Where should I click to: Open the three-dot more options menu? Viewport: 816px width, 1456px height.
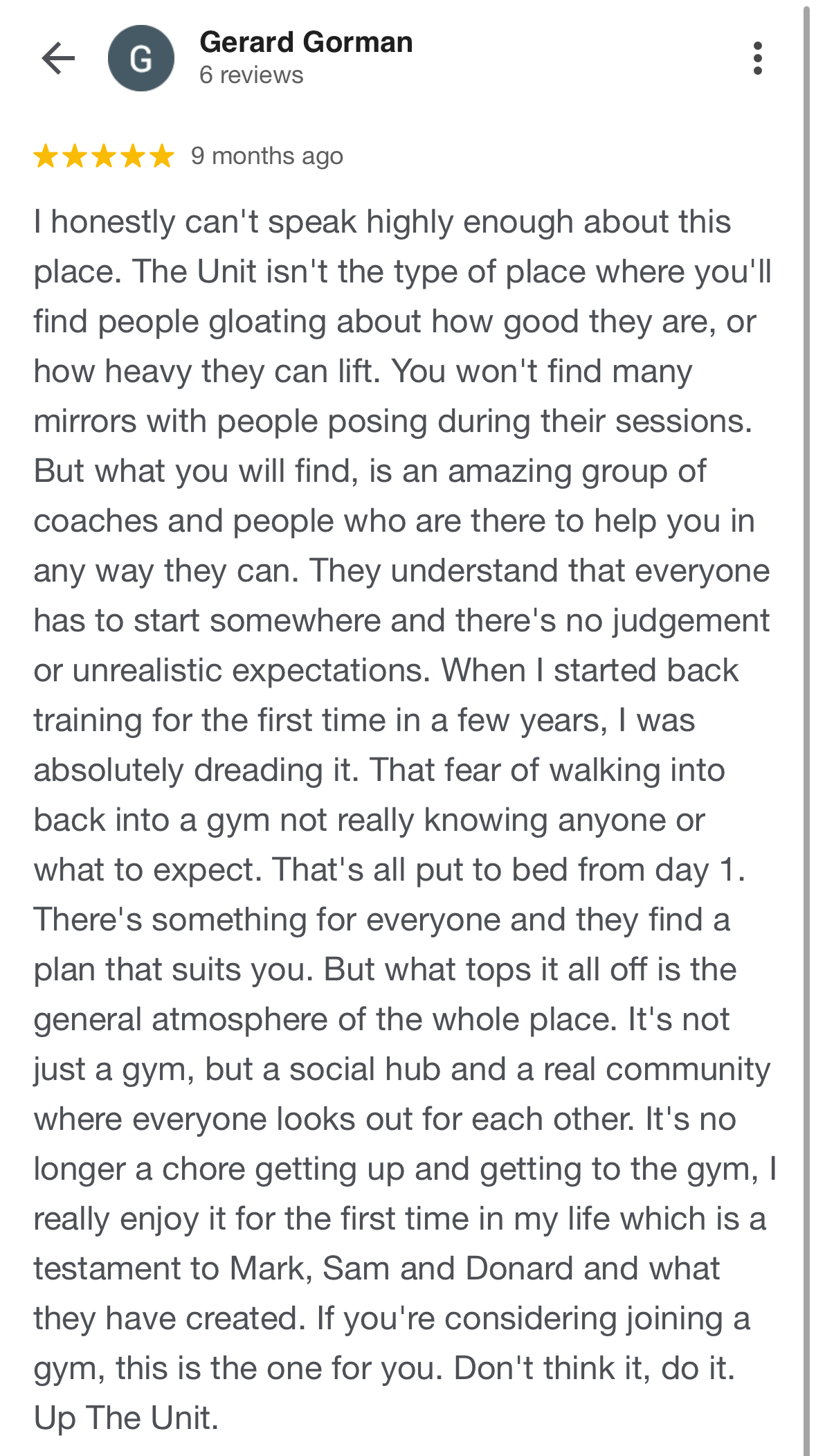(758, 58)
